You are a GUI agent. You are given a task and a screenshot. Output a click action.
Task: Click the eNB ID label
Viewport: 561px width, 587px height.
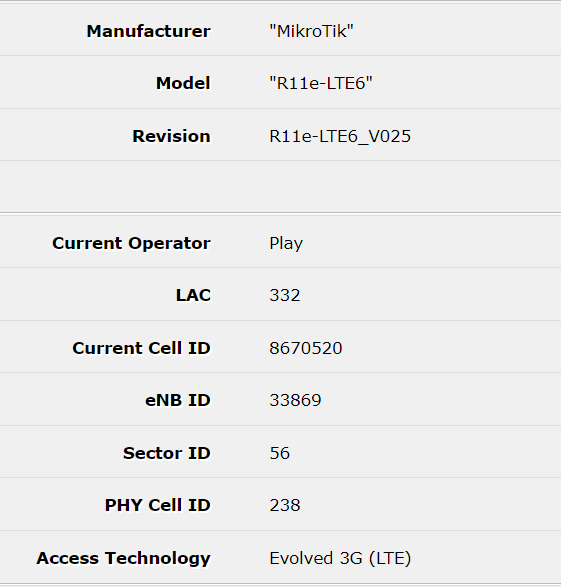pyautogui.click(x=177, y=400)
